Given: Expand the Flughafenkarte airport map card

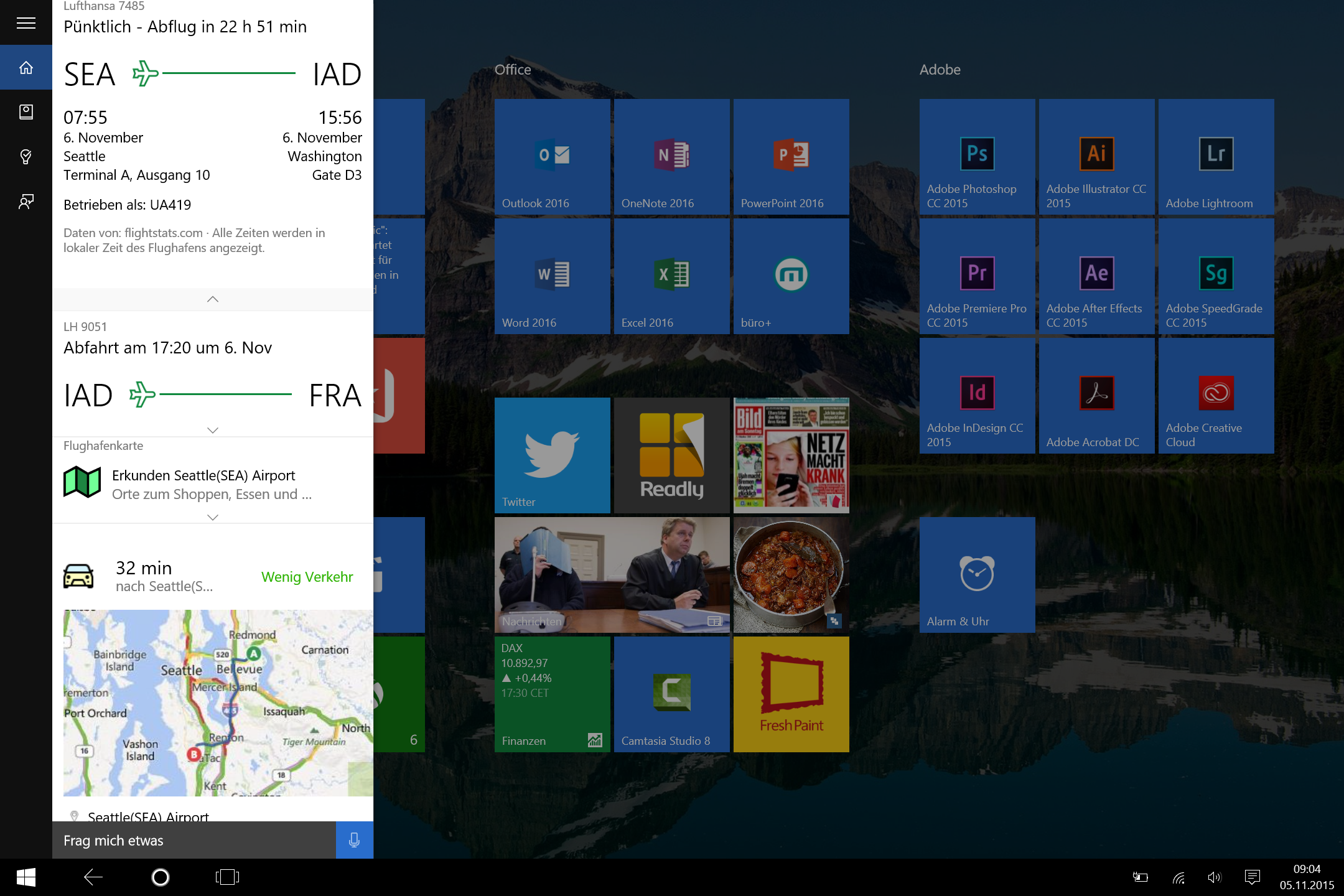Looking at the screenshot, I should coord(212,517).
